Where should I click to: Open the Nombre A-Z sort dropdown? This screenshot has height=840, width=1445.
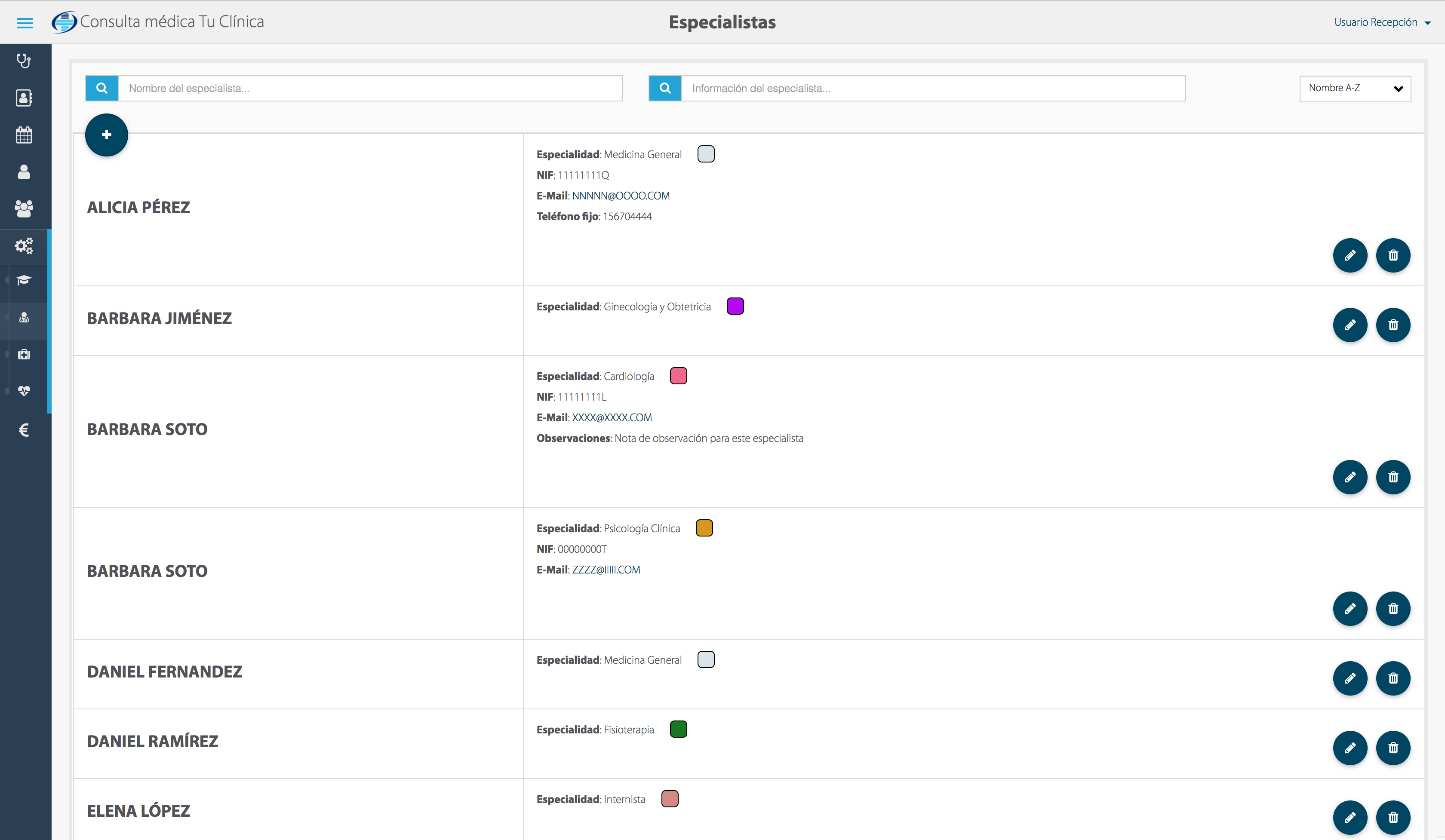[x=1354, y=88]
